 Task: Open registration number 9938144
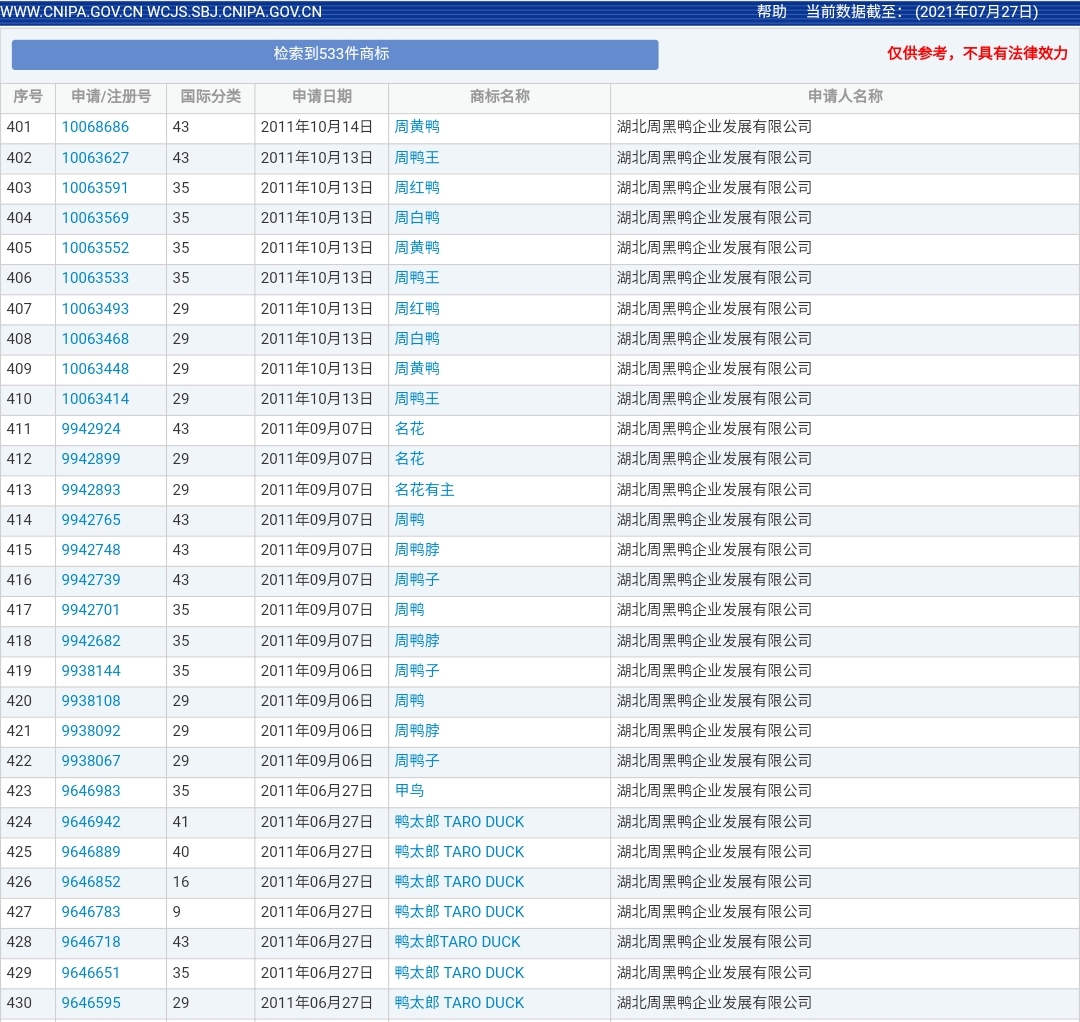click(x=91, y=671)
